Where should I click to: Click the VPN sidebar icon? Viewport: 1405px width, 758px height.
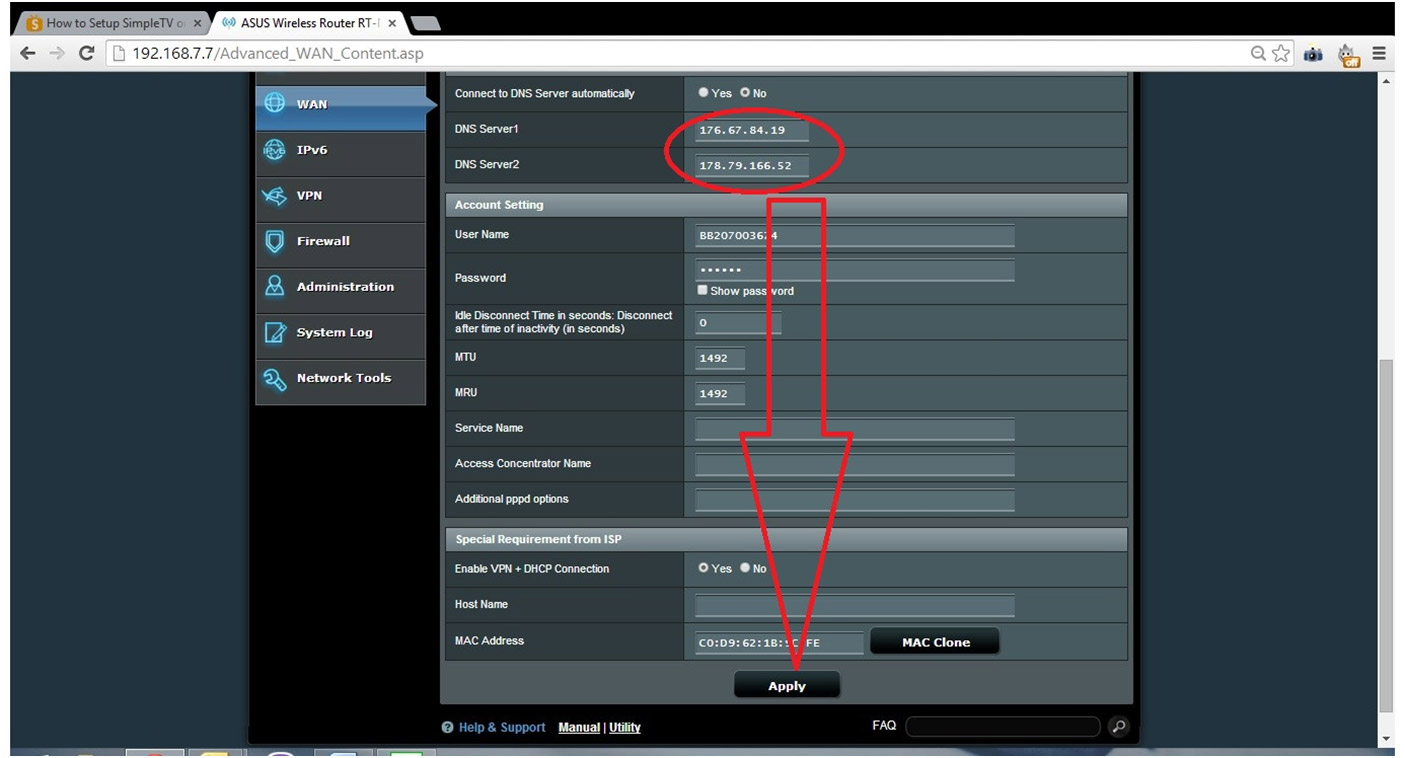274,196
